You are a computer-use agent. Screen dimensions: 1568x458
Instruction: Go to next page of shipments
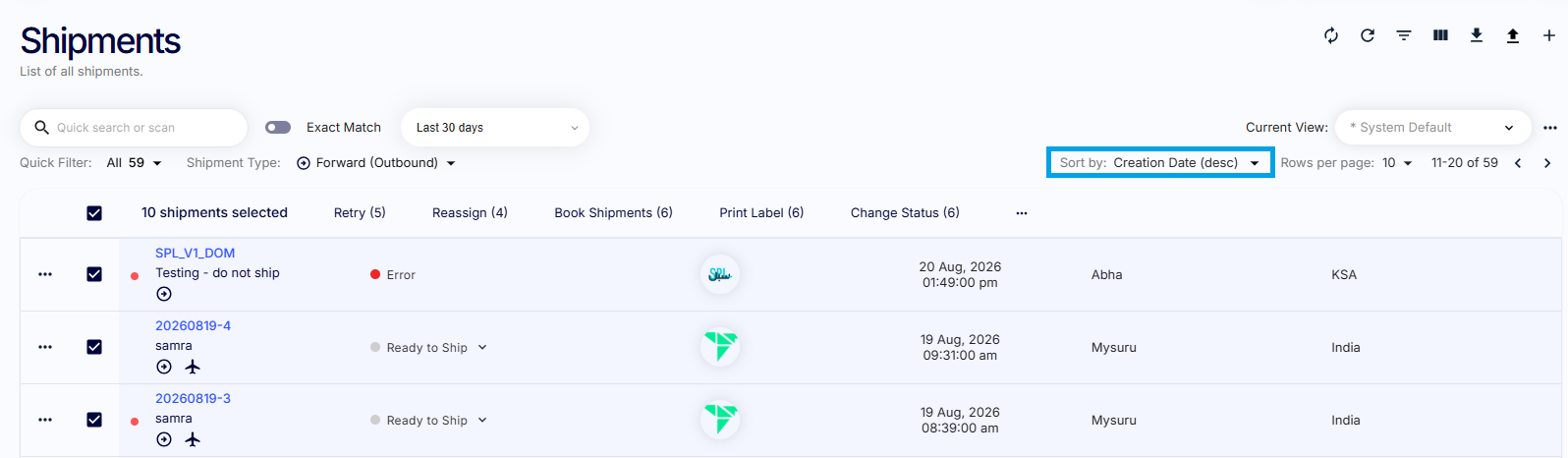click(1547, 163)
